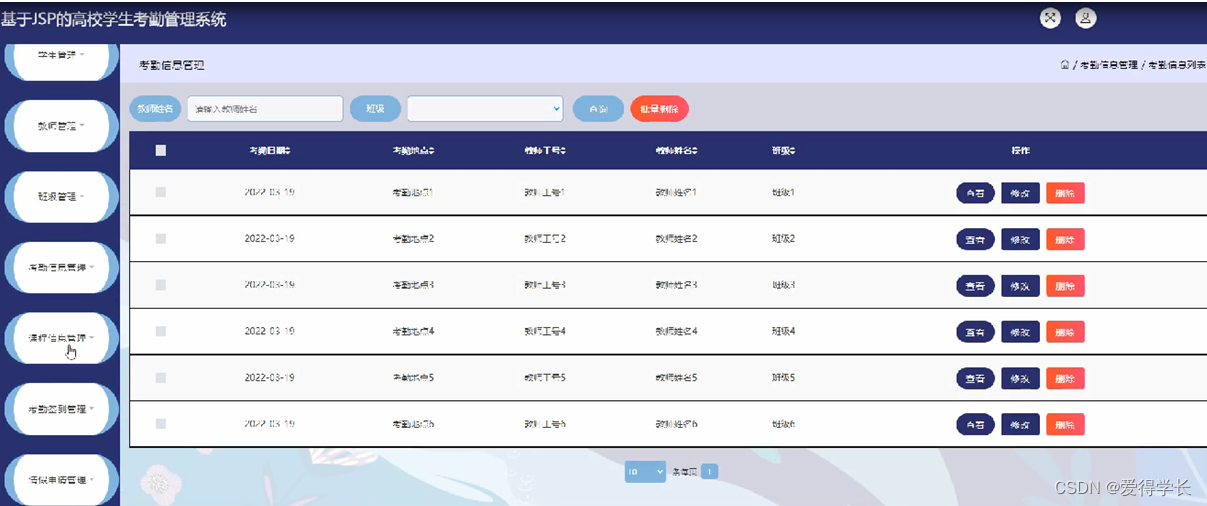Viewport: 1207px width, 506px height.
Task: Click 删除 for the 班级4 row
Action: (x=1065, y=332)
